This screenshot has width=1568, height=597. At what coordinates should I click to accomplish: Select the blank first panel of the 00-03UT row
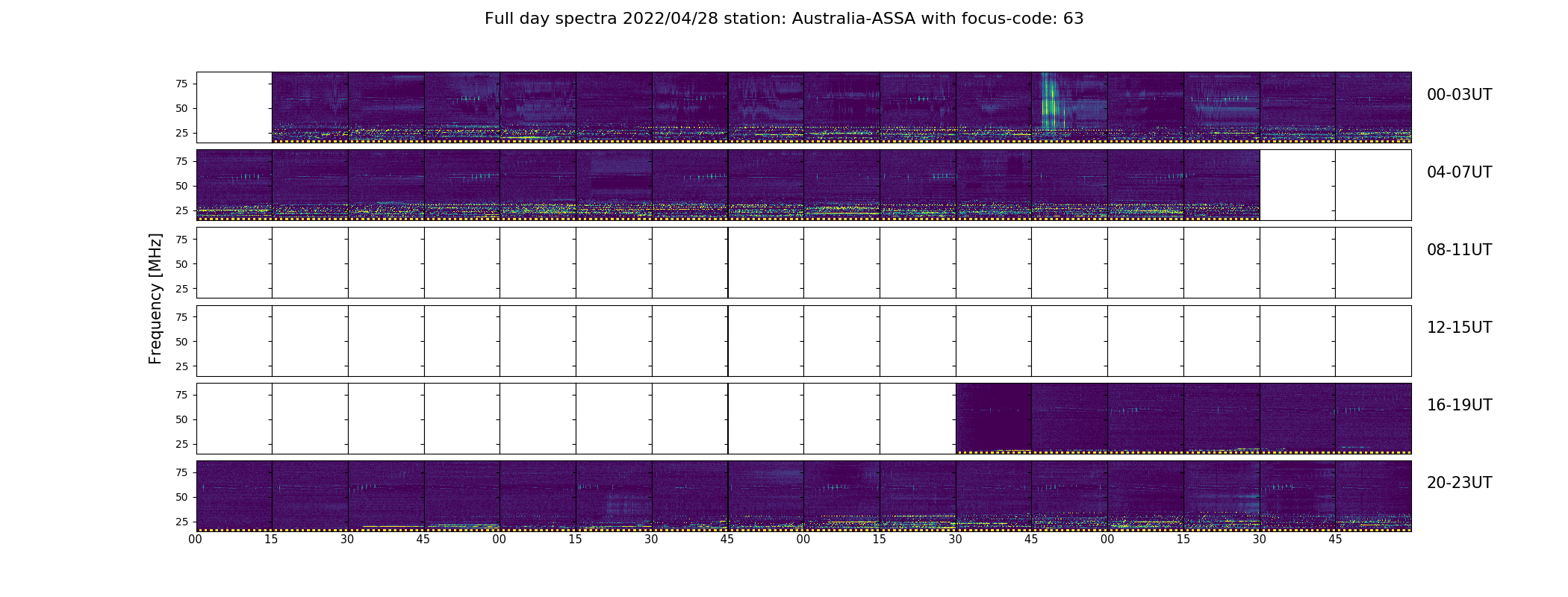point(234,107)
